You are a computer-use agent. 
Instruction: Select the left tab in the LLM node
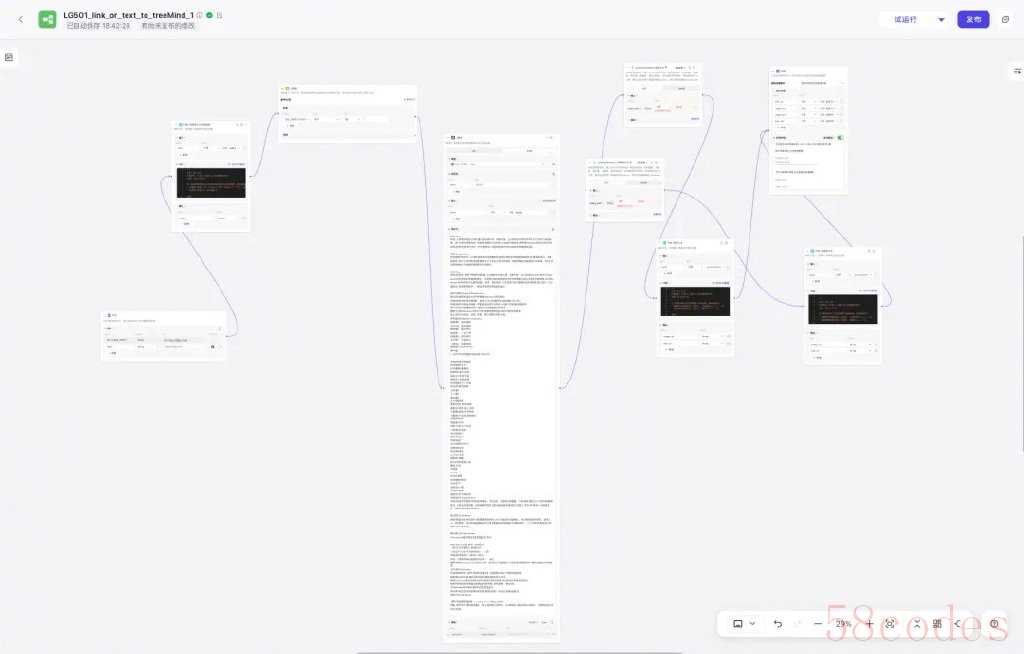pyautogui.click(x=475, y=150)
